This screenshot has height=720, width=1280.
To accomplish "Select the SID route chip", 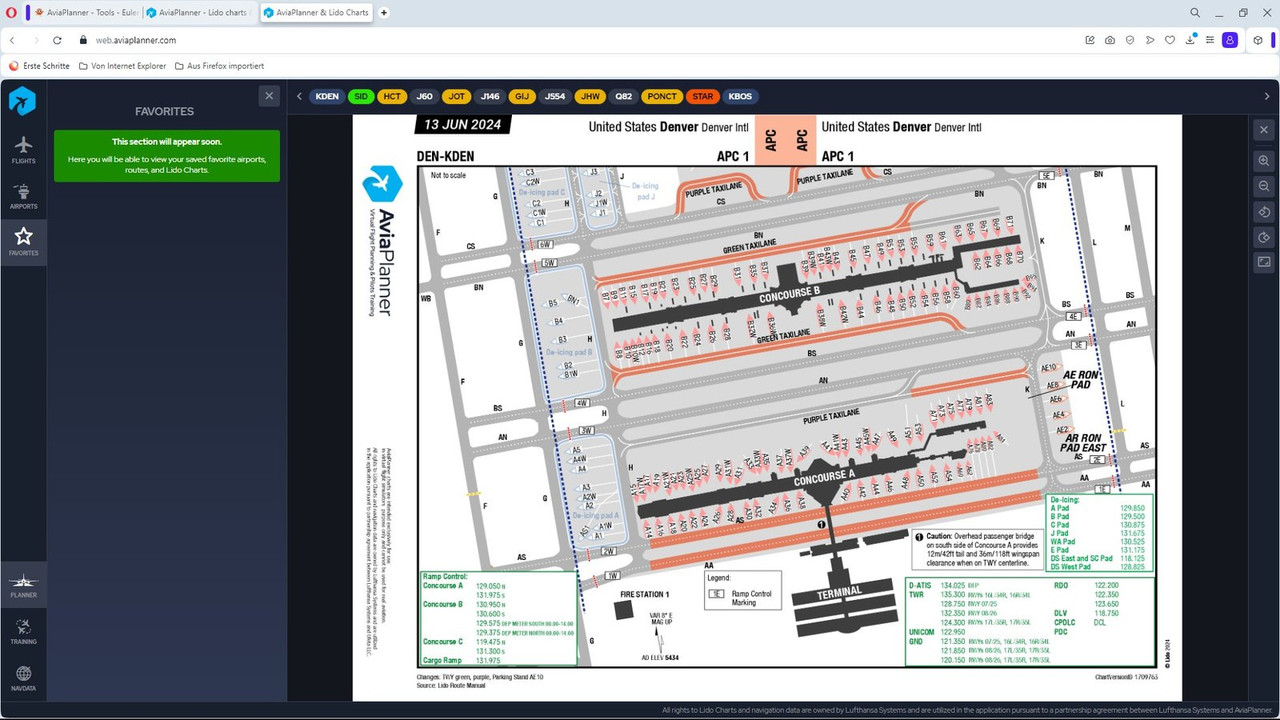I will tap(361, 96).
